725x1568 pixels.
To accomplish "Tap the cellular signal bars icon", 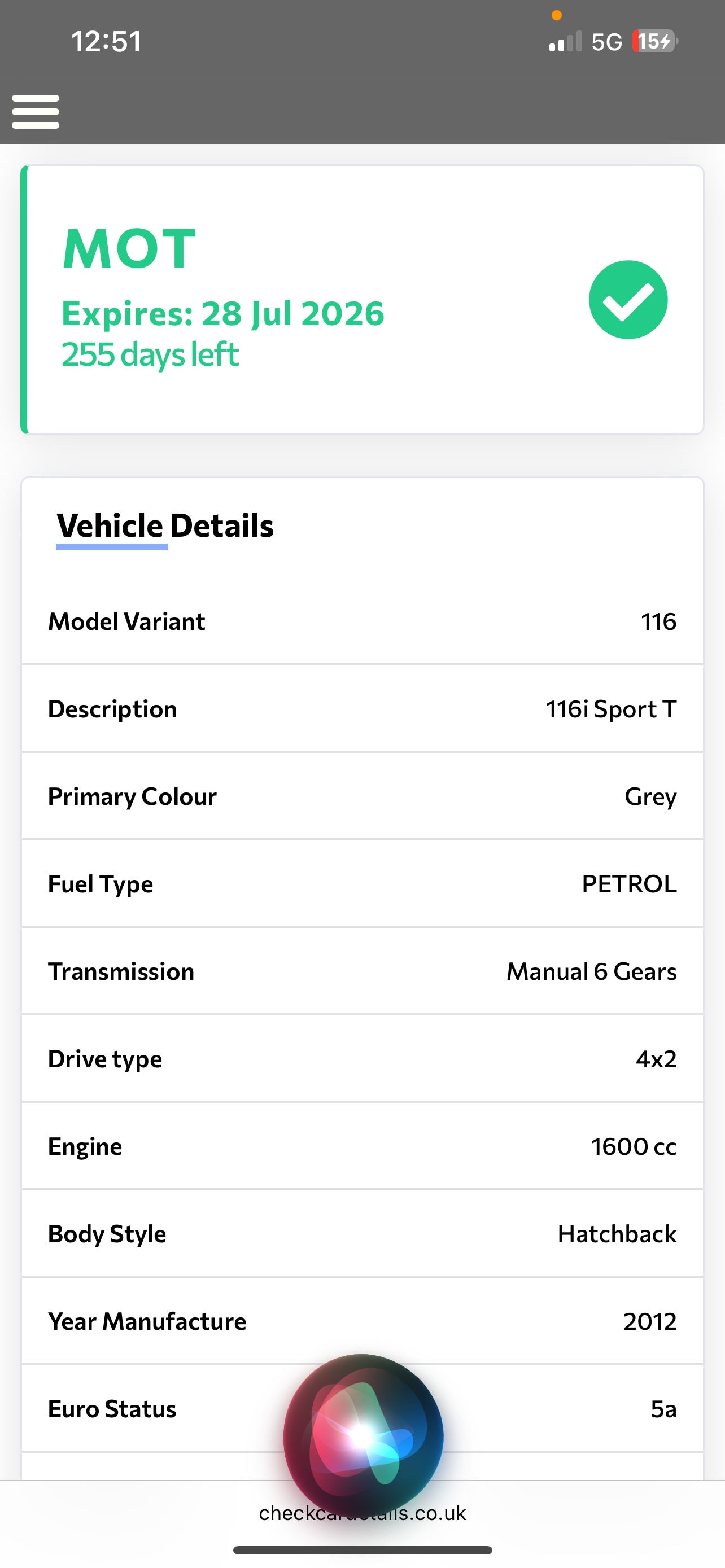I will pyautogui.click(x=565, y=41).
